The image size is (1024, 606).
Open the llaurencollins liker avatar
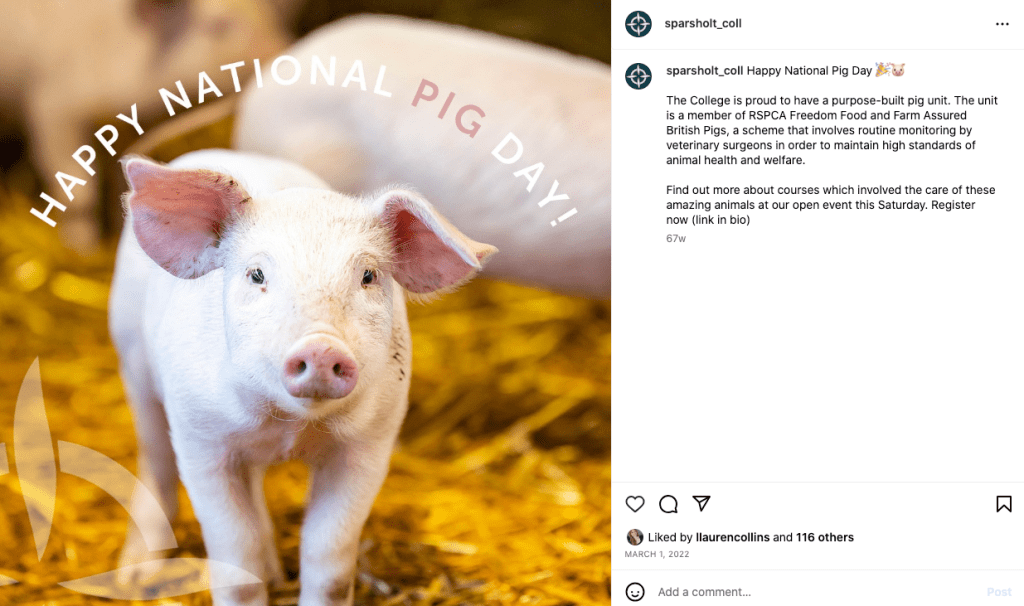pos(634,537)
